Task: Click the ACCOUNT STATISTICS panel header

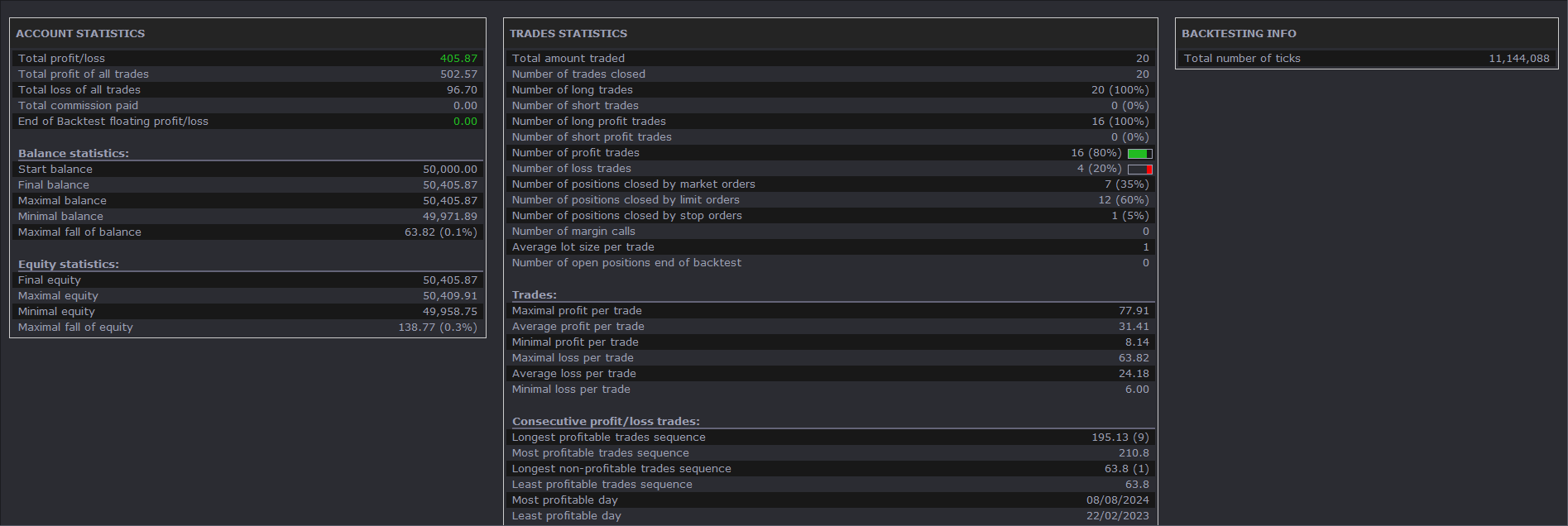Action: coord(80,34)
